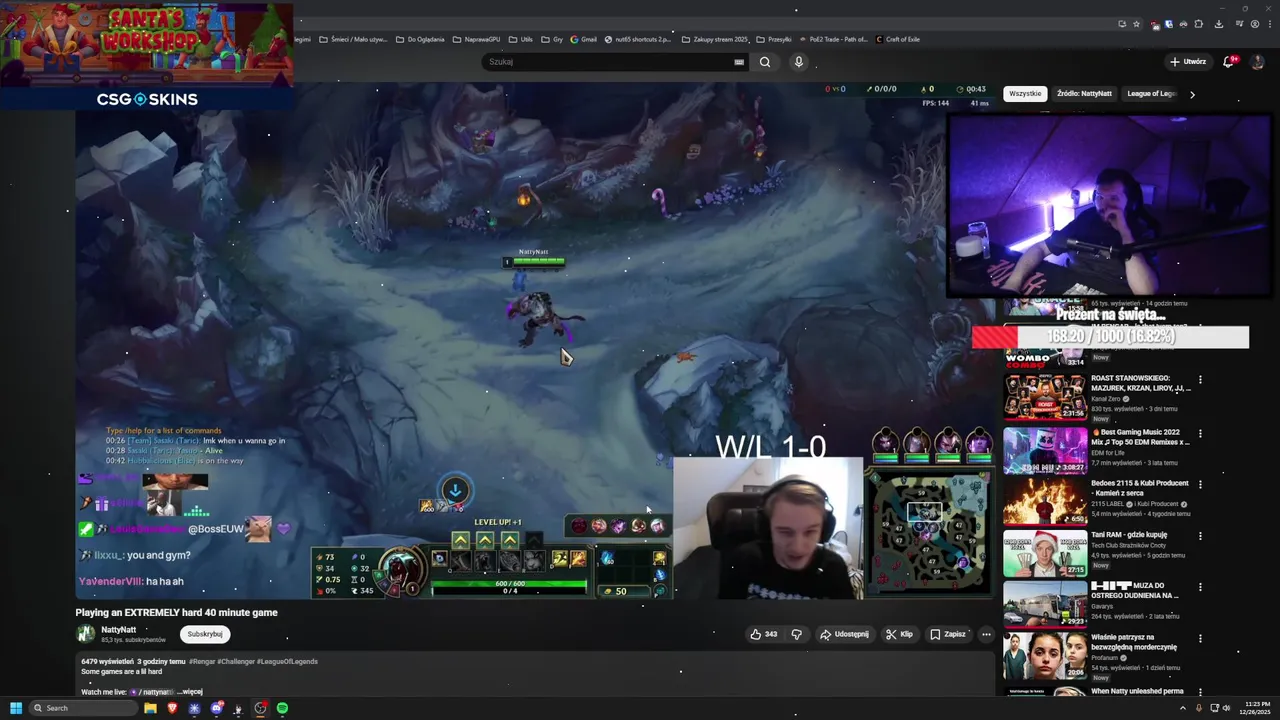Open options for Tani RAM video

(x=1200, y=535)
